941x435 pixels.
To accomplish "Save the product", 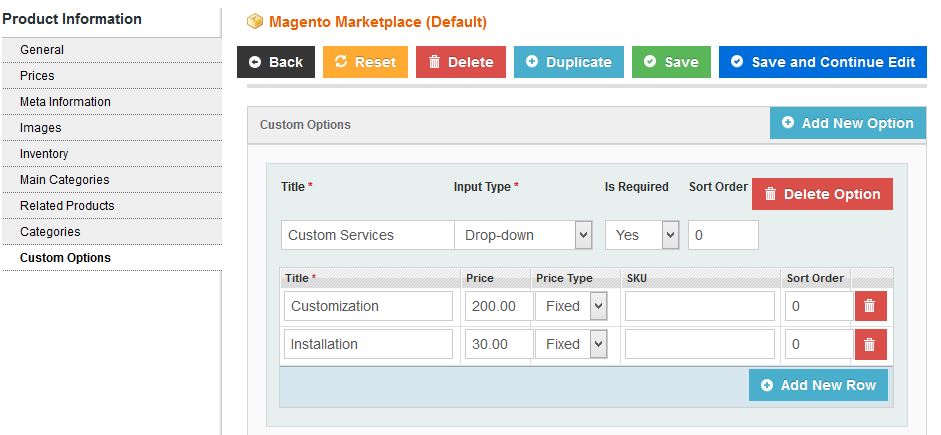I will point(672,62).
